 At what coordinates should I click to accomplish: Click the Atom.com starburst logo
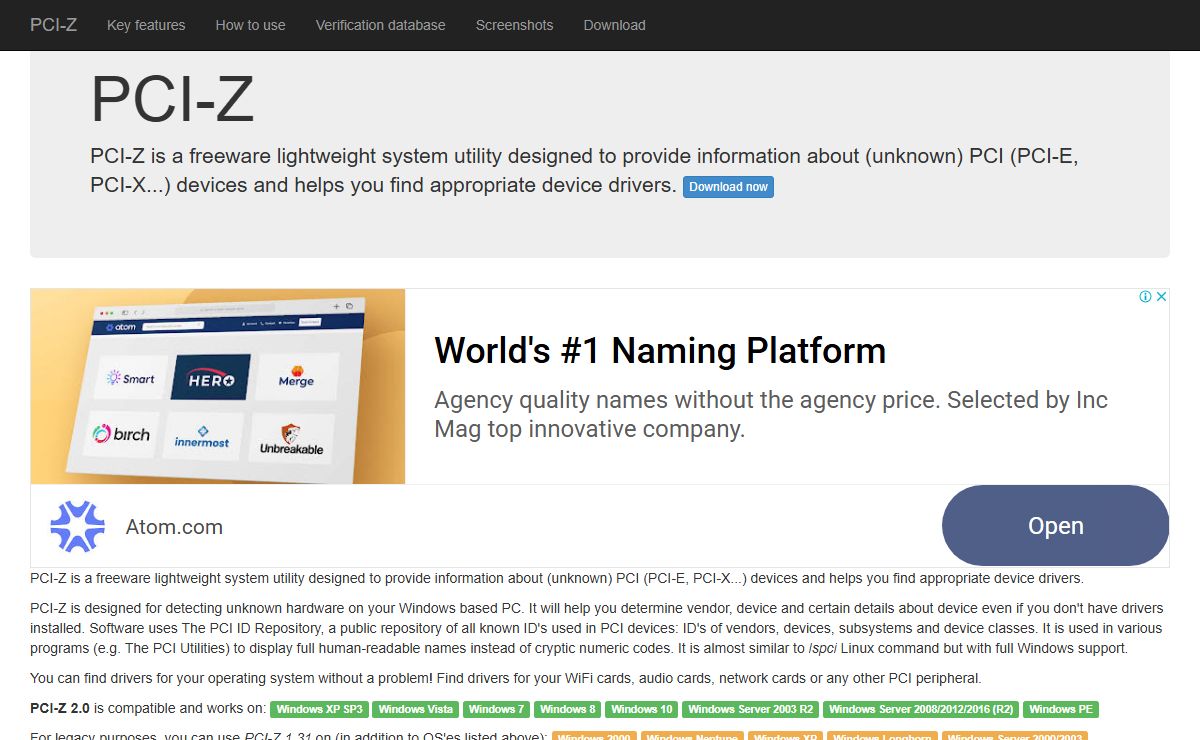(78, 527)
